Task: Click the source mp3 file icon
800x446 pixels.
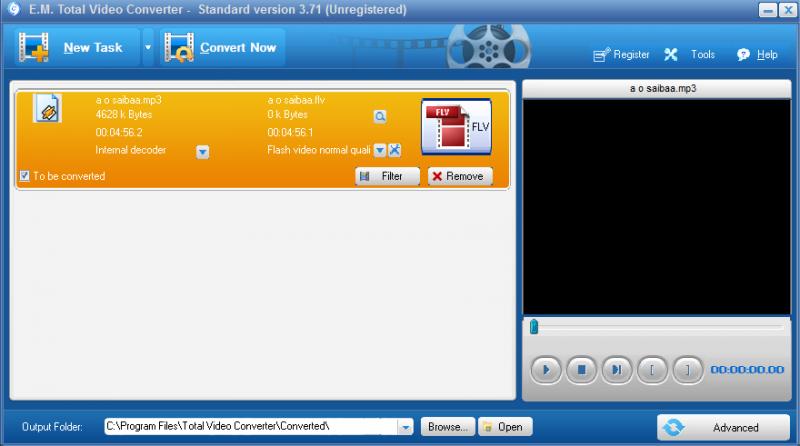Action: (x=47, y=108)
